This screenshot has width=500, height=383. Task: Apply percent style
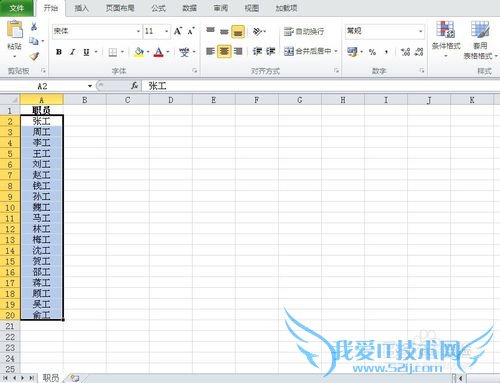pos(372,52)
